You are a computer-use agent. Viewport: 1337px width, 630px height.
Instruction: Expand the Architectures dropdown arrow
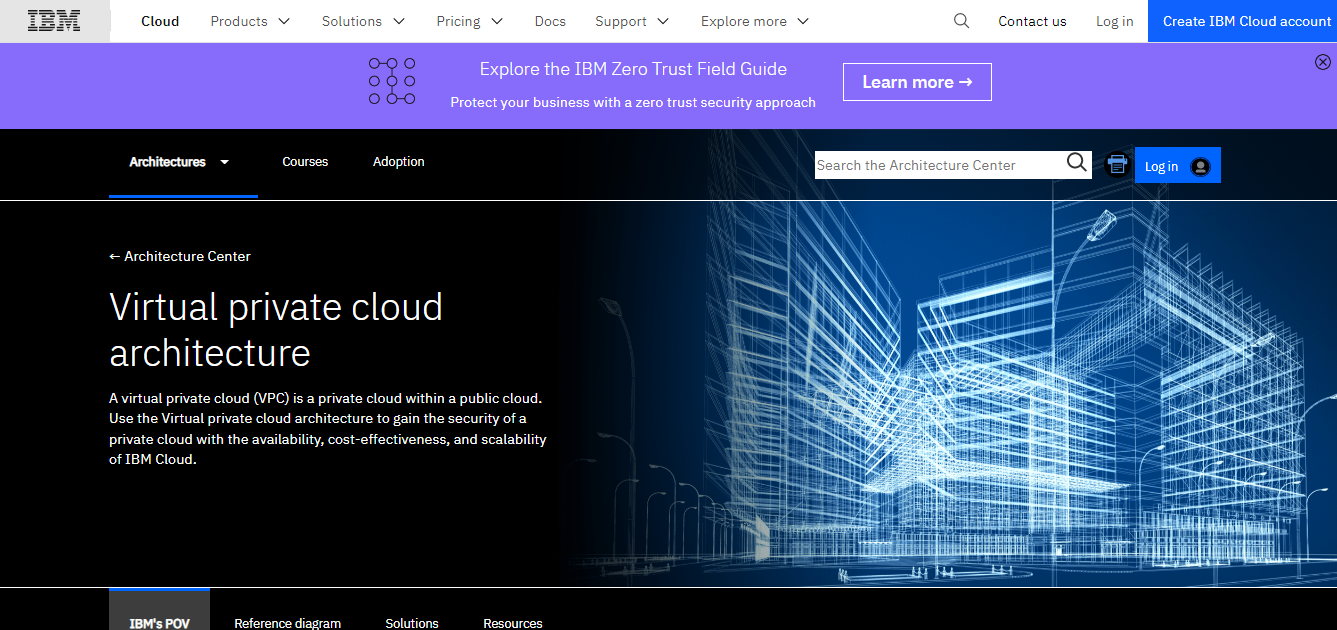point(225,162)
